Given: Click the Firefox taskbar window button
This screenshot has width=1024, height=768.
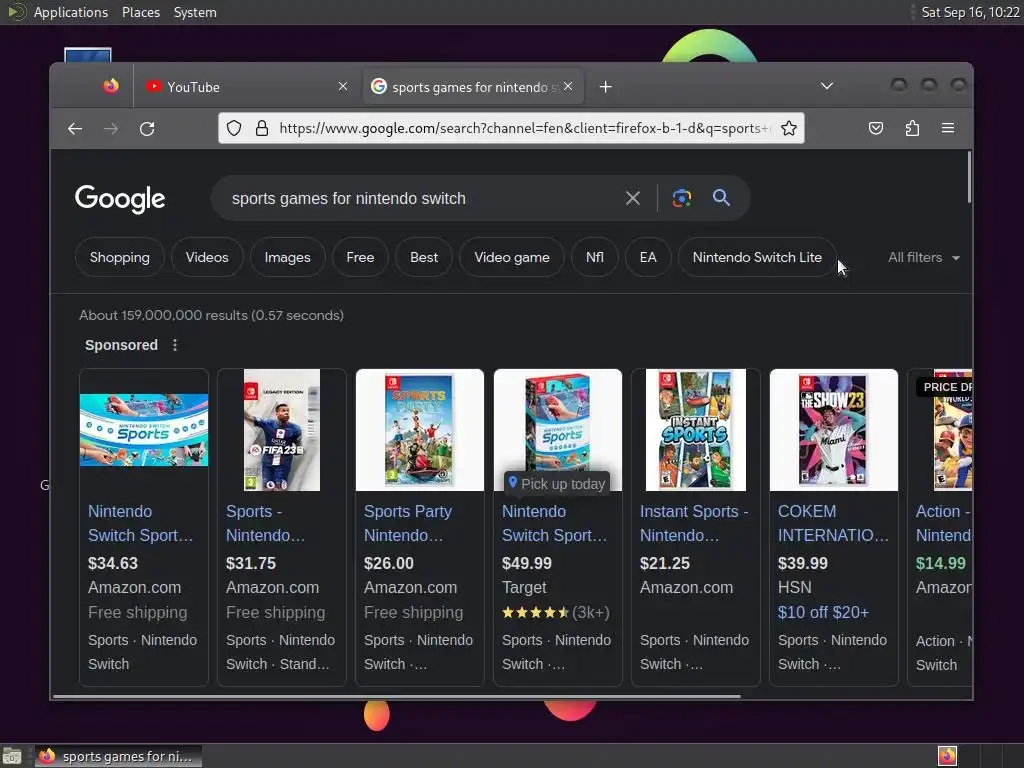Looking at the screenshot, I should [x=118, y=756].
